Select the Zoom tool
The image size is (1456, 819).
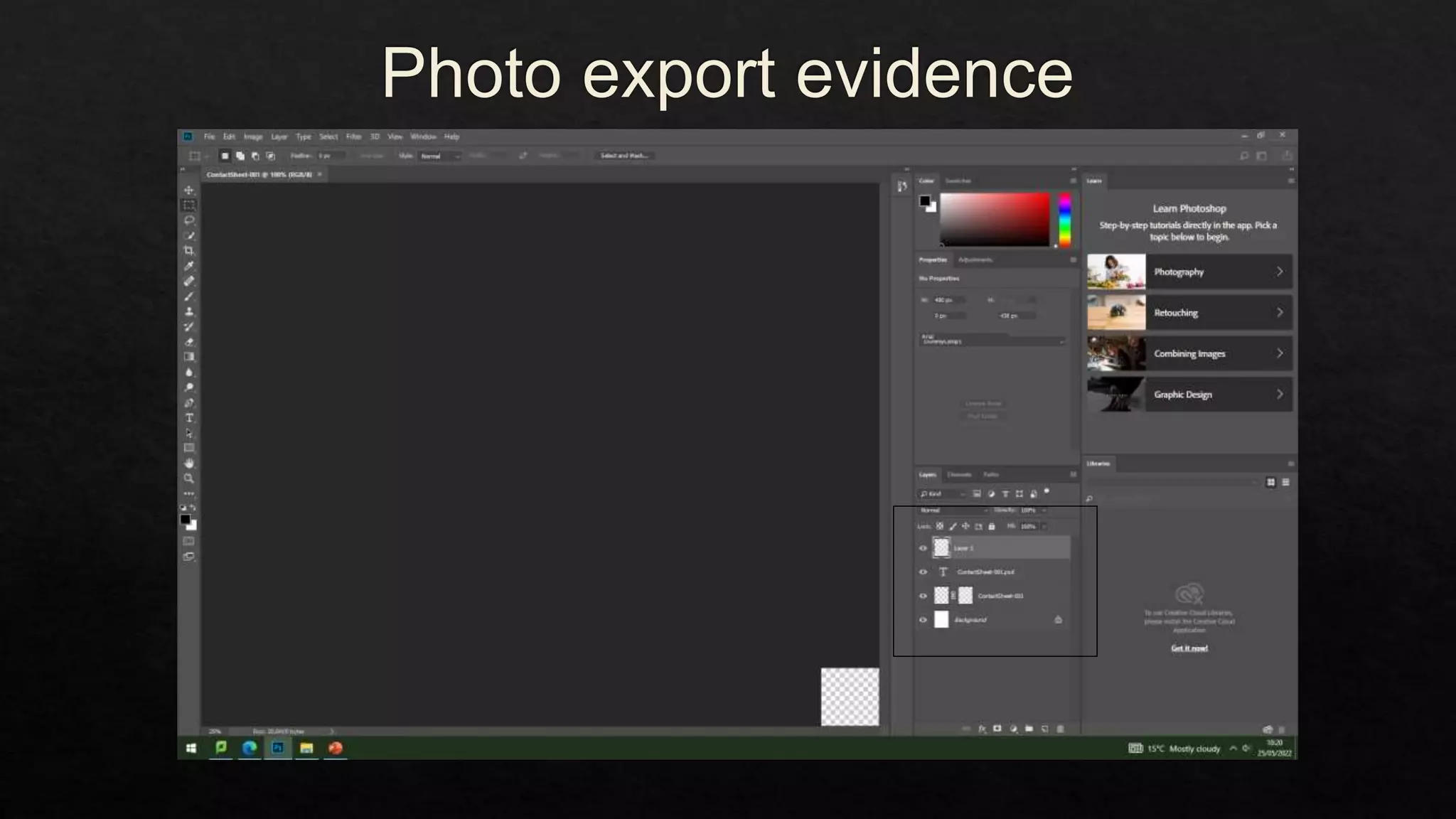click(189, 478)
